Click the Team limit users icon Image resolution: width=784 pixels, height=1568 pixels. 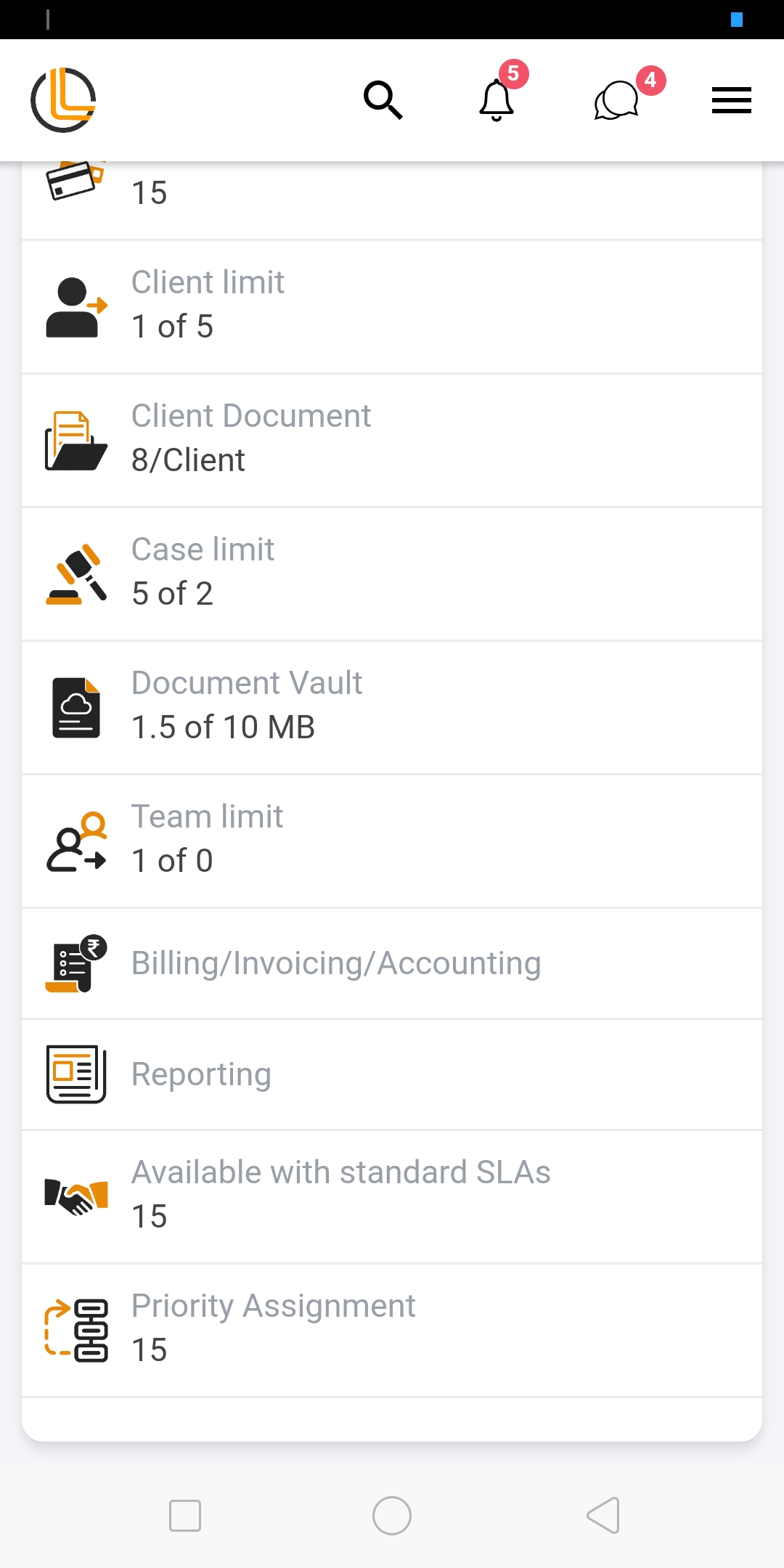(x=76, y=841)
